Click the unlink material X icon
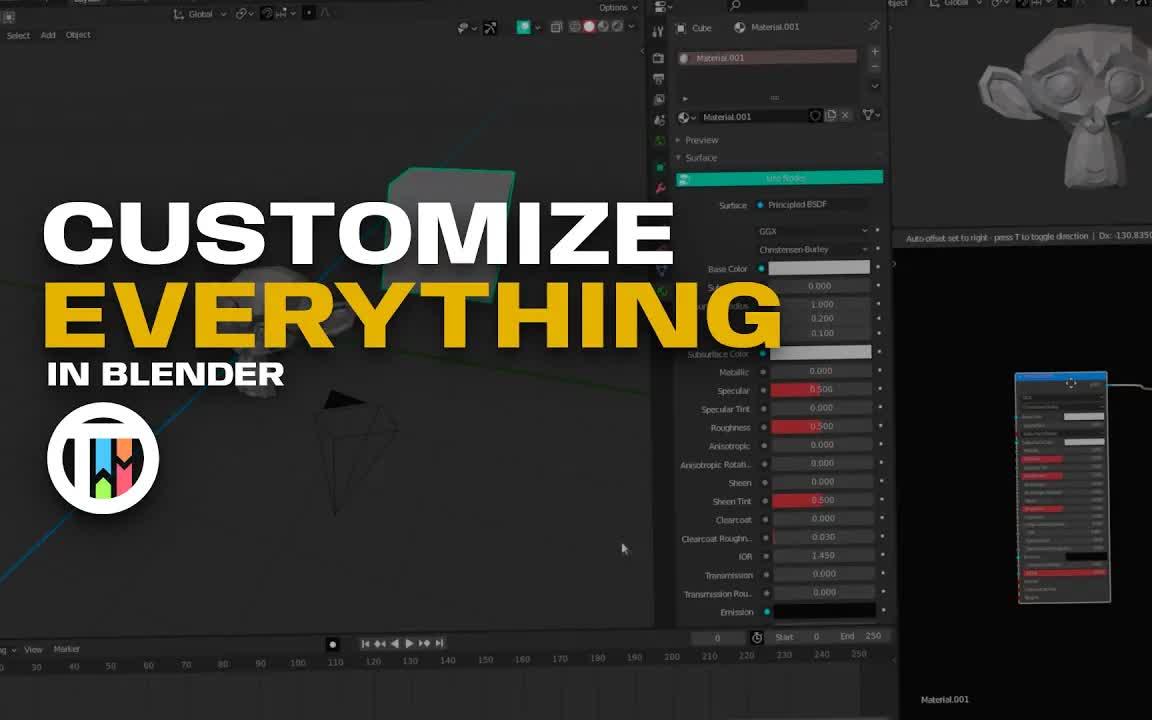 coord(845,116)
